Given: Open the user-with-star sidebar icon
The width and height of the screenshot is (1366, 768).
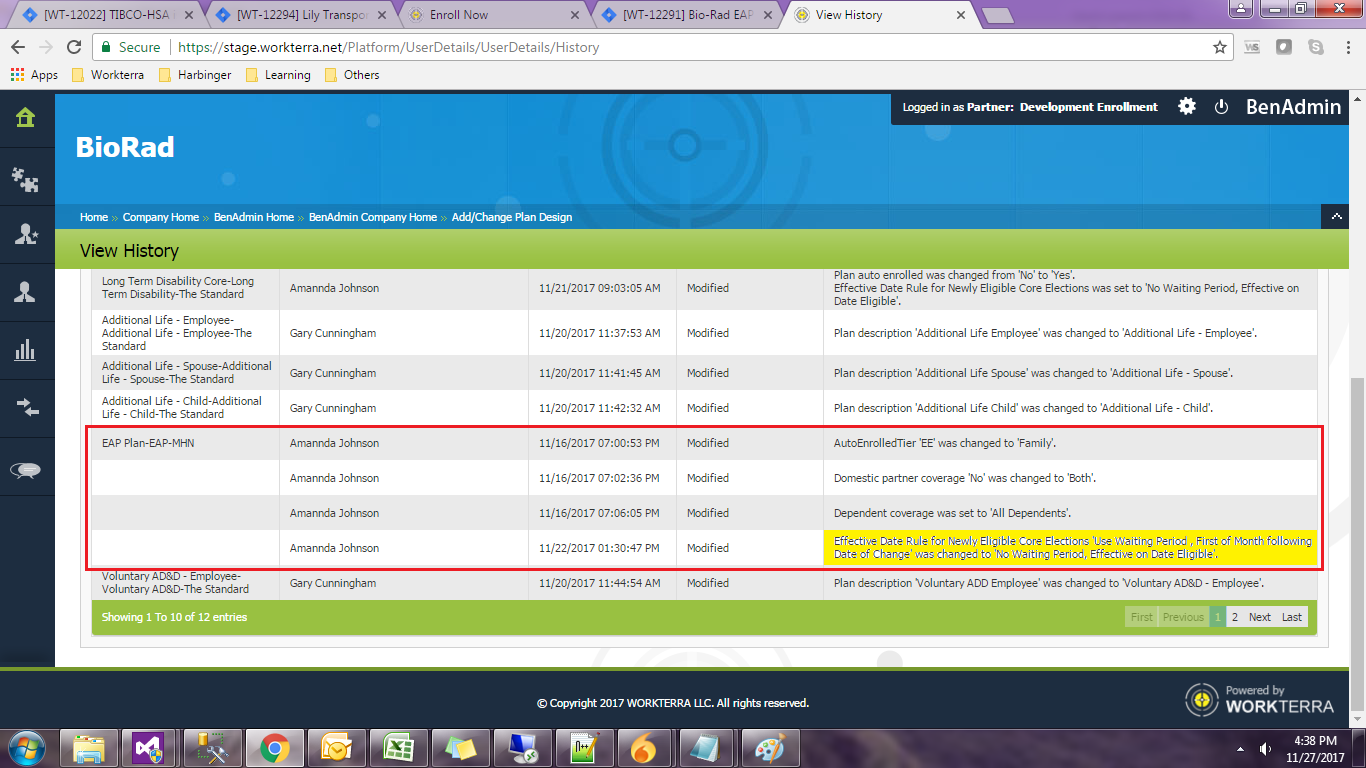Looking at the screenshot, I should [x=25, y=234].
